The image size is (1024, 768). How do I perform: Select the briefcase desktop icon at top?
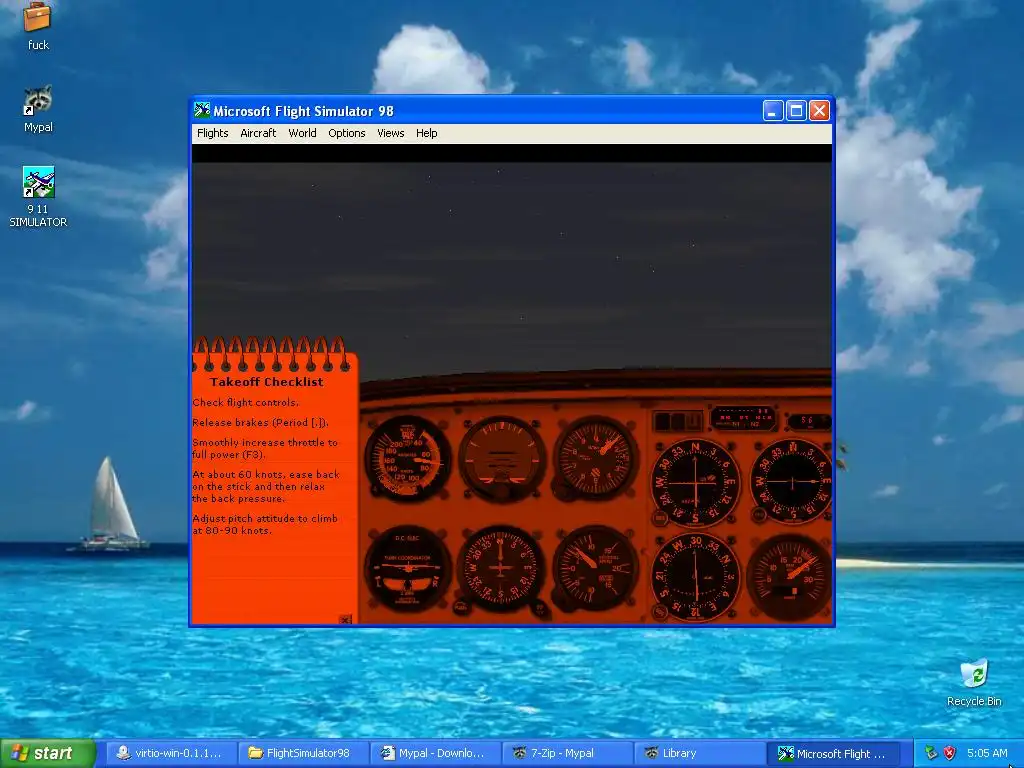point(38,26)
